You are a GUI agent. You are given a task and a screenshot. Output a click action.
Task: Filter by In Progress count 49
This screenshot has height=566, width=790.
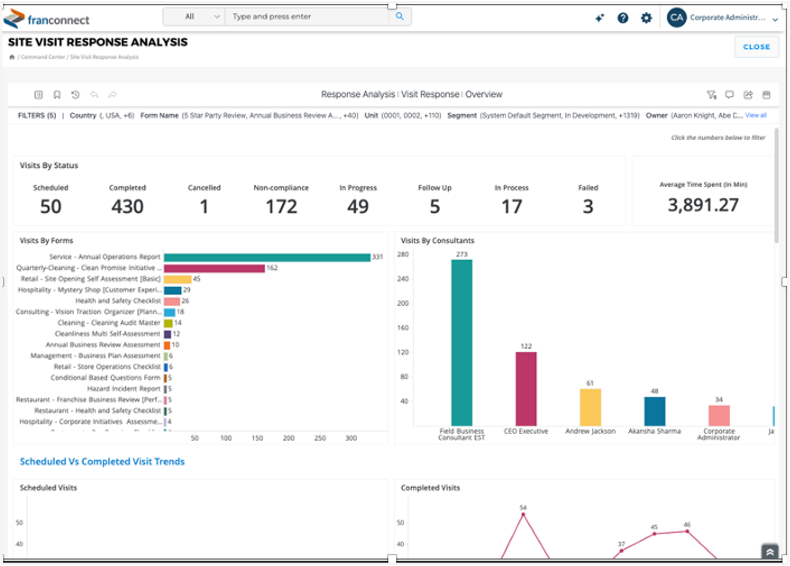(x=358, y=207)
